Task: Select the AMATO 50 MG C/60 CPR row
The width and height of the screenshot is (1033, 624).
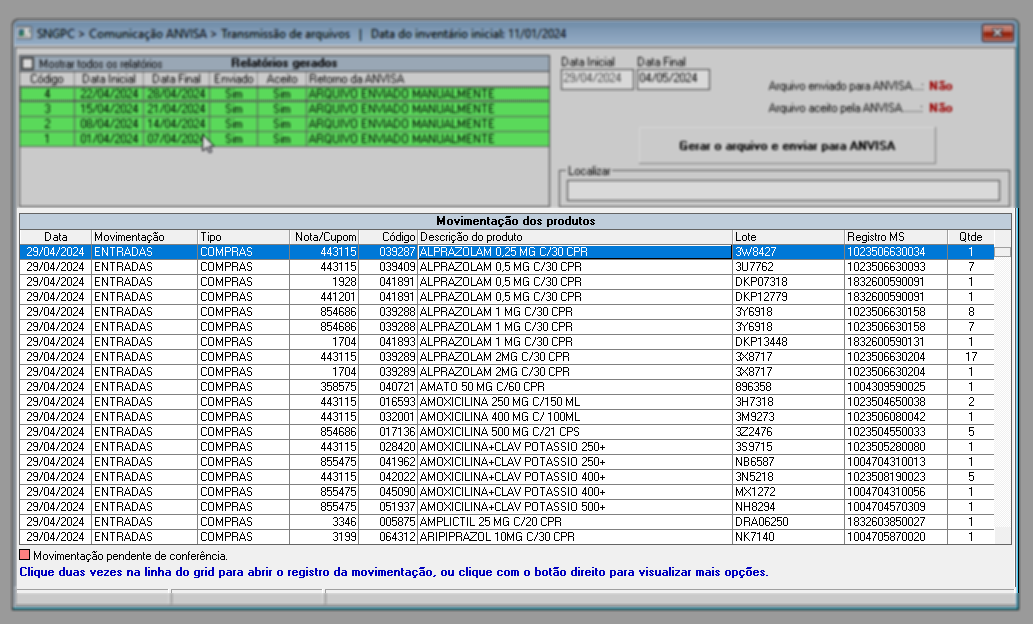Action: 574,386
